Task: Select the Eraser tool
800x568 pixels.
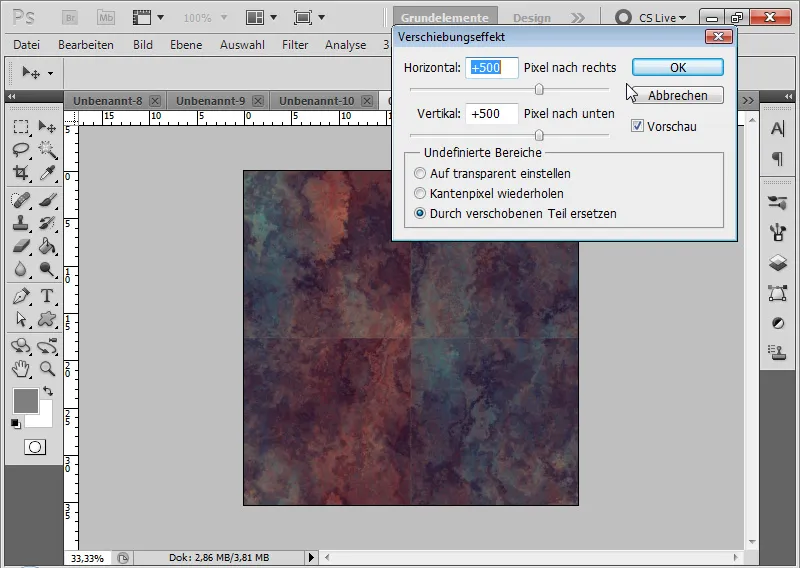Action: (x=21, y=246)
